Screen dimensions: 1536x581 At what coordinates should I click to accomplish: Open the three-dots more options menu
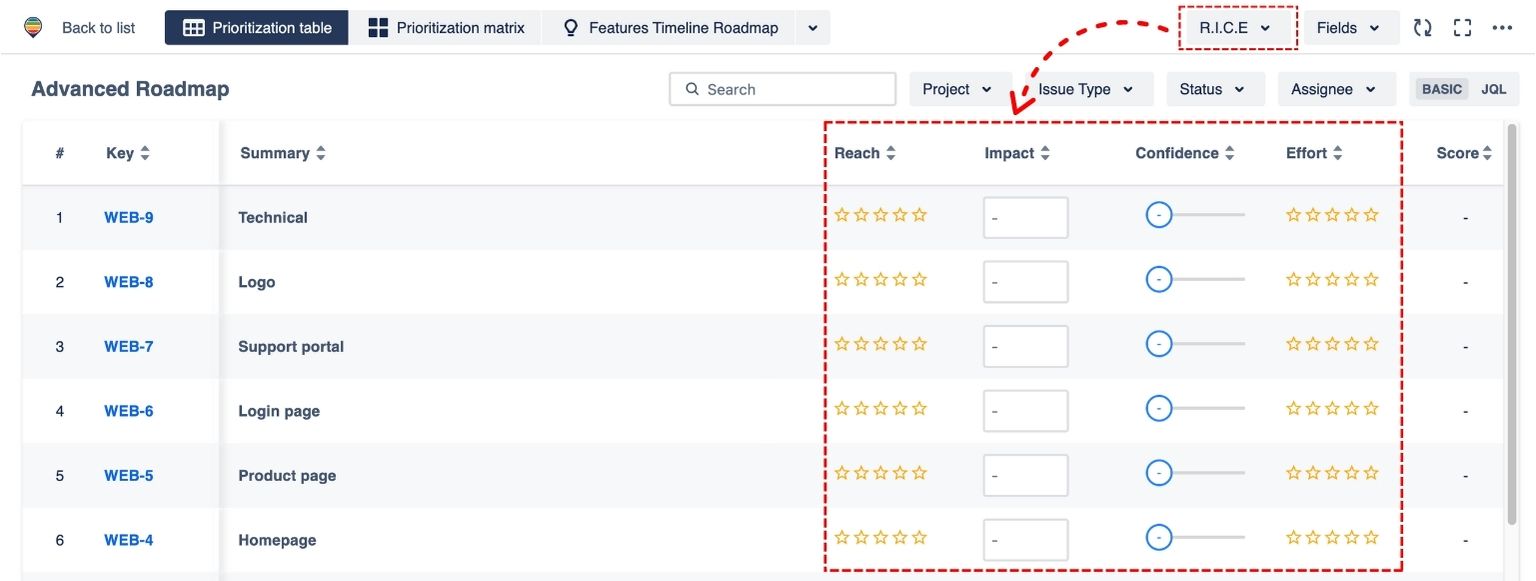(x=1502, y=28)
